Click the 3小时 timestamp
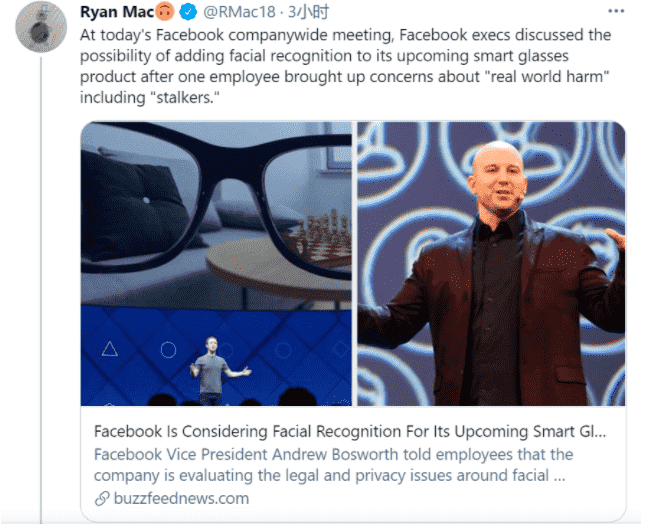Image resolution: width=652 pixels, height=529 pixels. point(308,12)
